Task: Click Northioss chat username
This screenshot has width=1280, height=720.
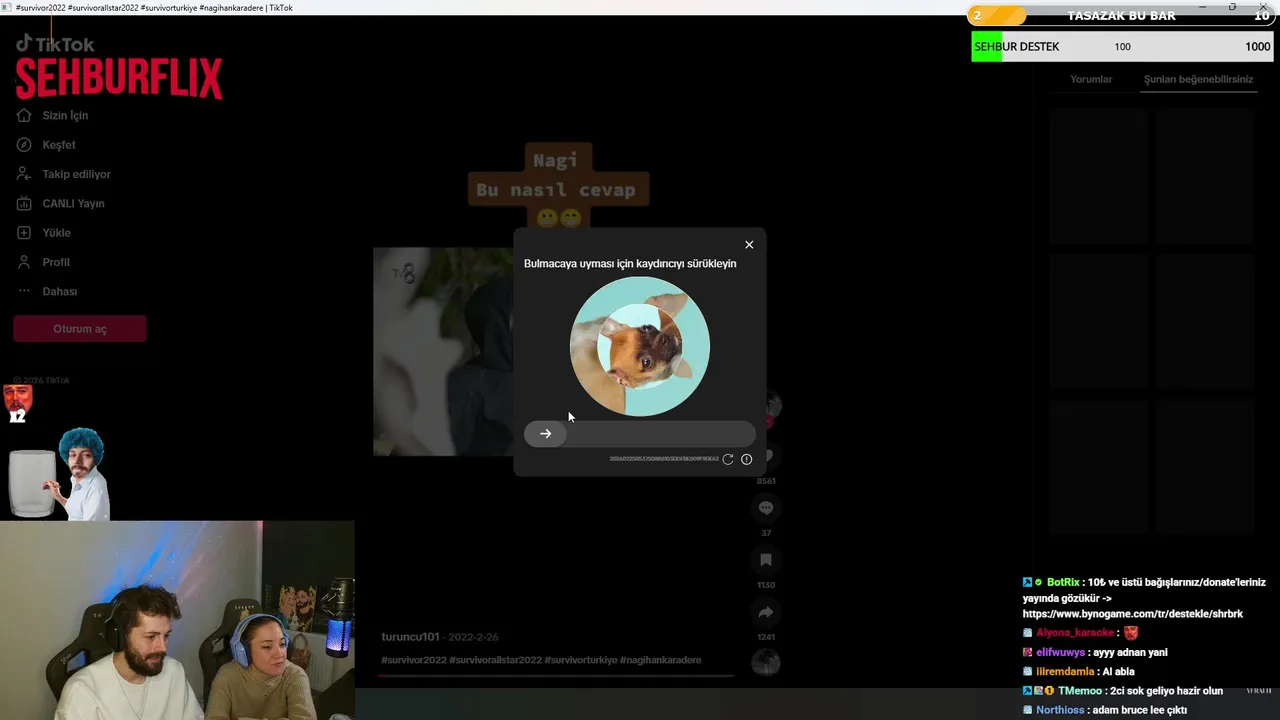Action: coord(1059,710)
